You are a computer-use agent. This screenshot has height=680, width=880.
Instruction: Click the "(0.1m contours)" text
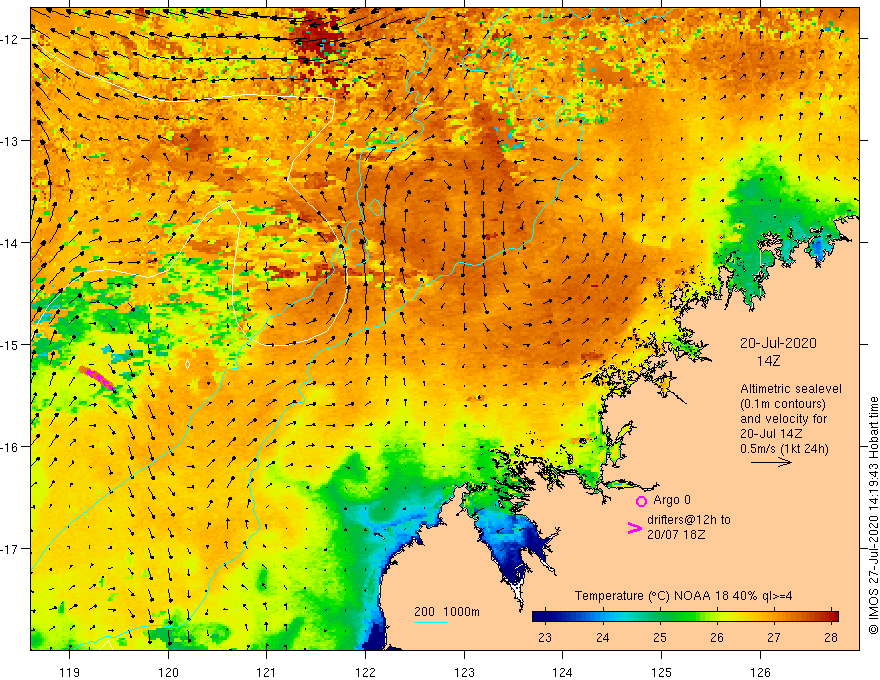click(783, 404)
